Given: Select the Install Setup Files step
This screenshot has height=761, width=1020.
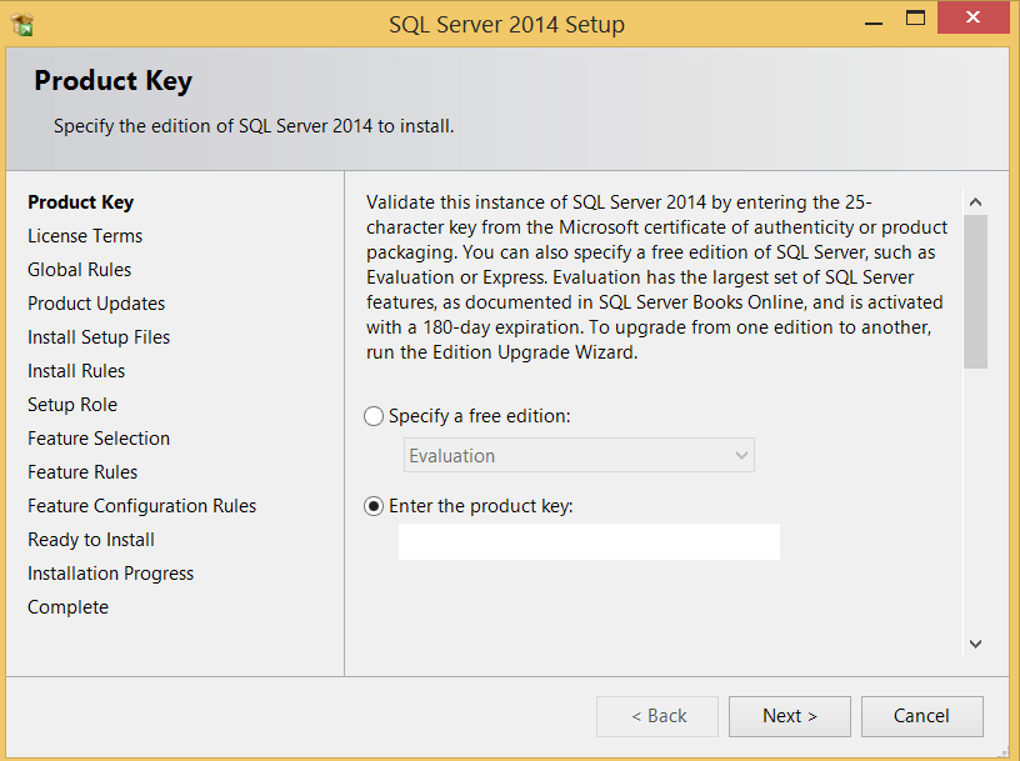Looking at the screenshot, I should (x=99, y=338).
